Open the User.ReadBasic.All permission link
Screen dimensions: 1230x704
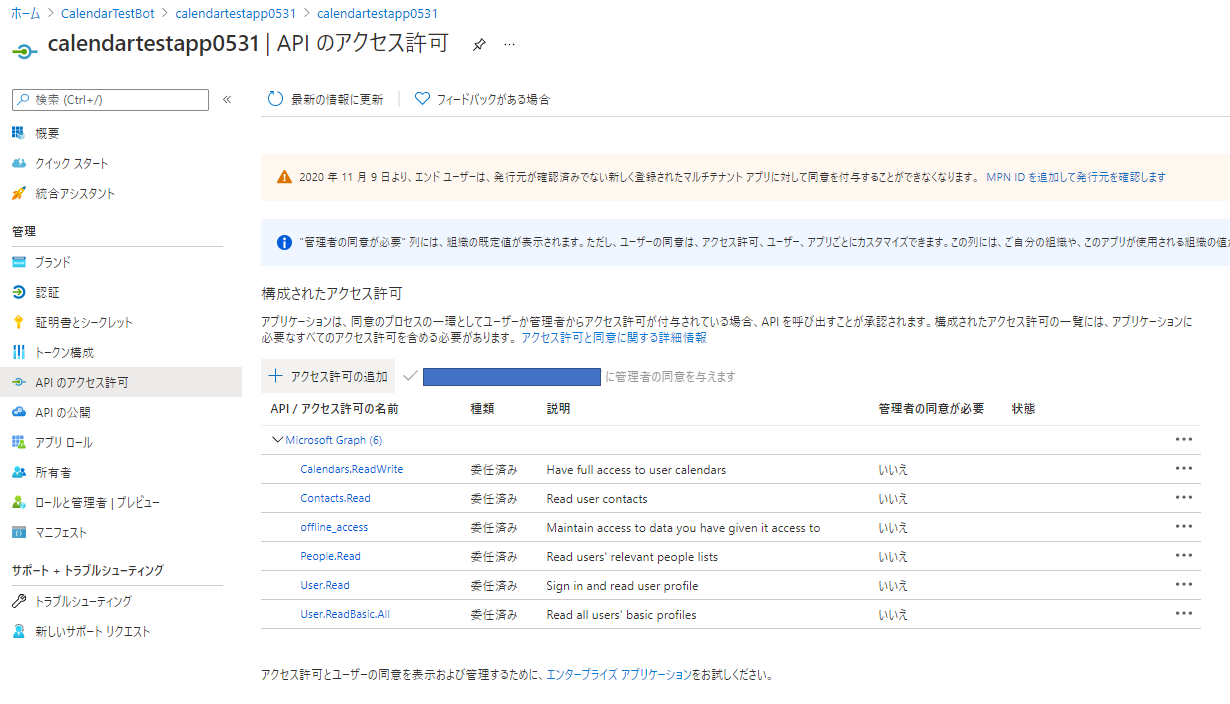click(x=345, y=614)
